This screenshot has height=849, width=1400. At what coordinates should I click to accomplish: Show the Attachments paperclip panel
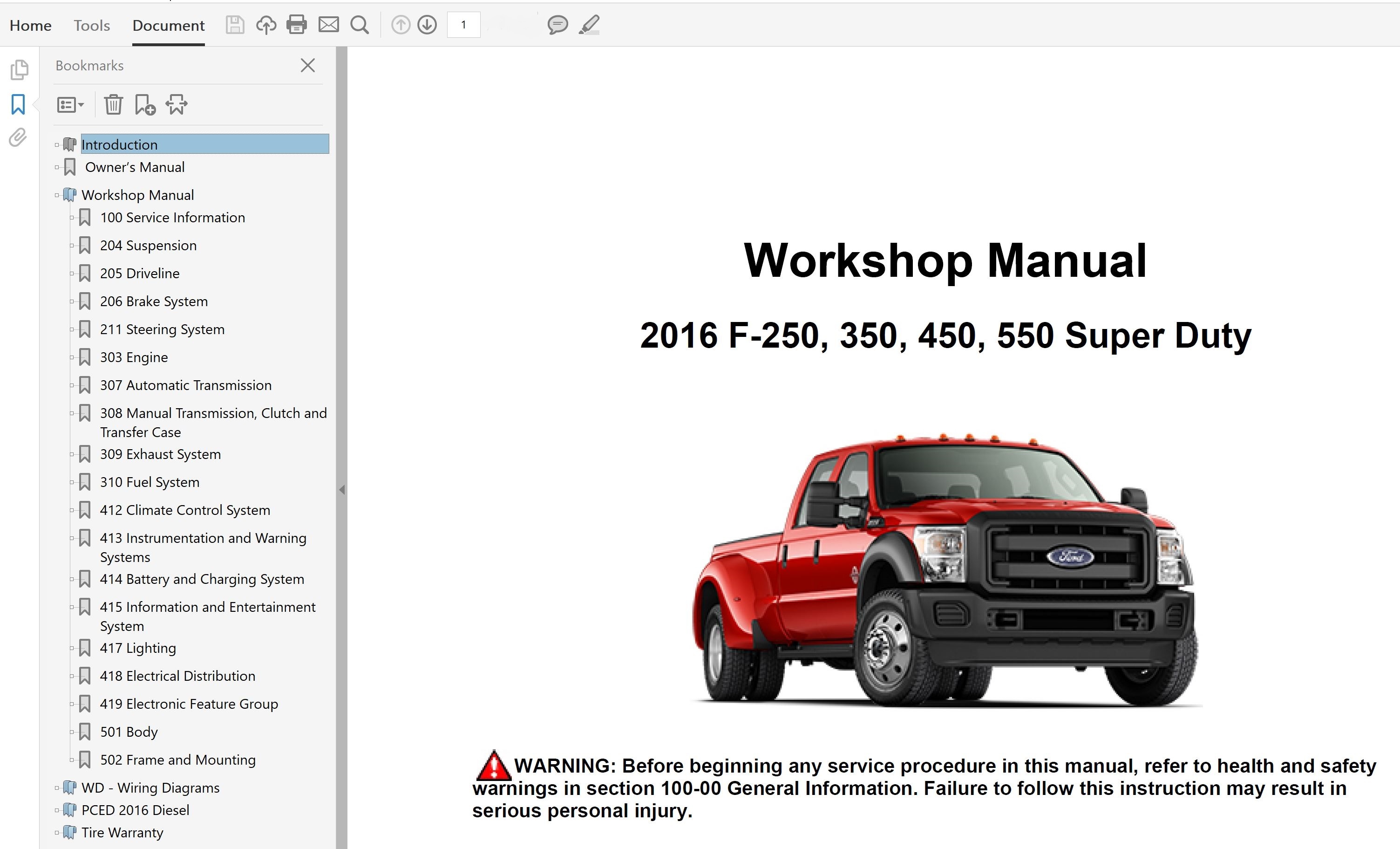click(x=18, y=137)
